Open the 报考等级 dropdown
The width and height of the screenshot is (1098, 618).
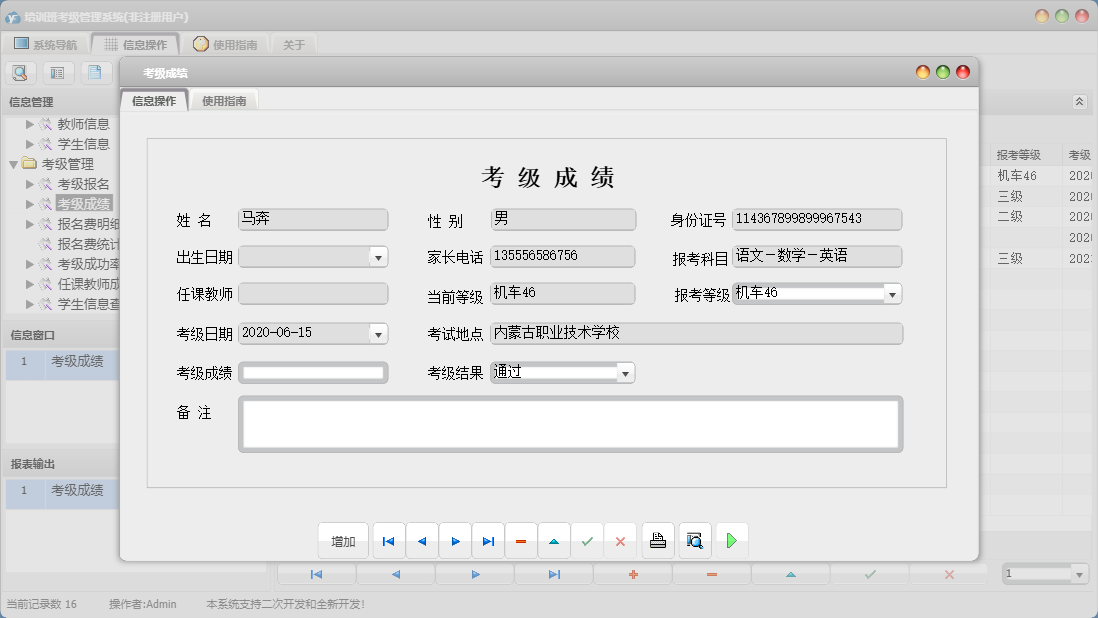892,294
